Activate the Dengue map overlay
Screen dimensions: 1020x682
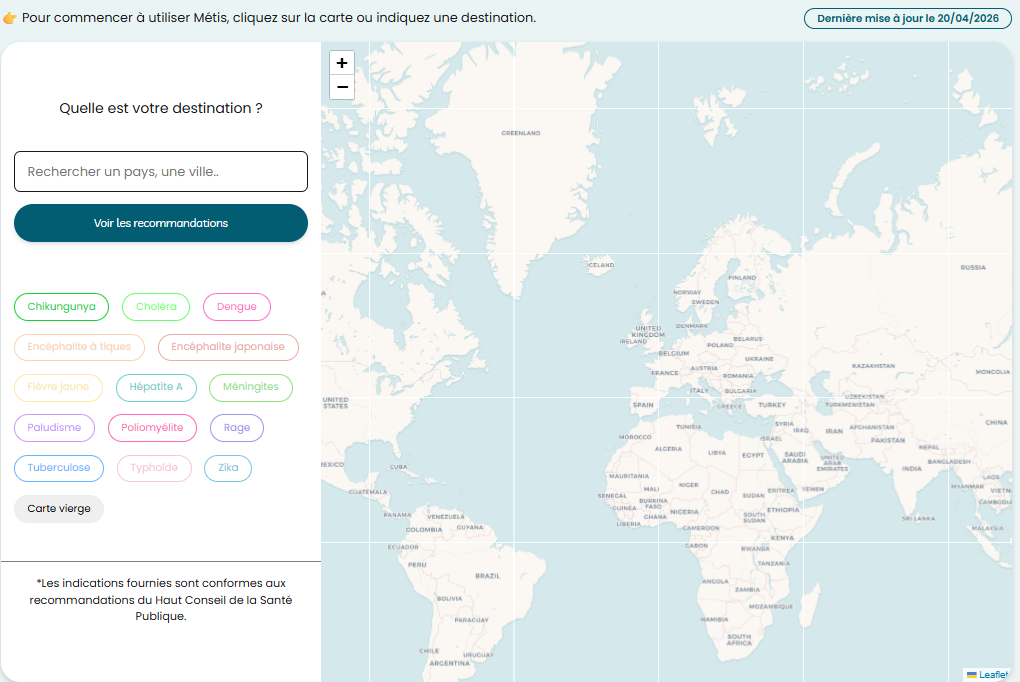pyautogui.click(x=236, y=307)
